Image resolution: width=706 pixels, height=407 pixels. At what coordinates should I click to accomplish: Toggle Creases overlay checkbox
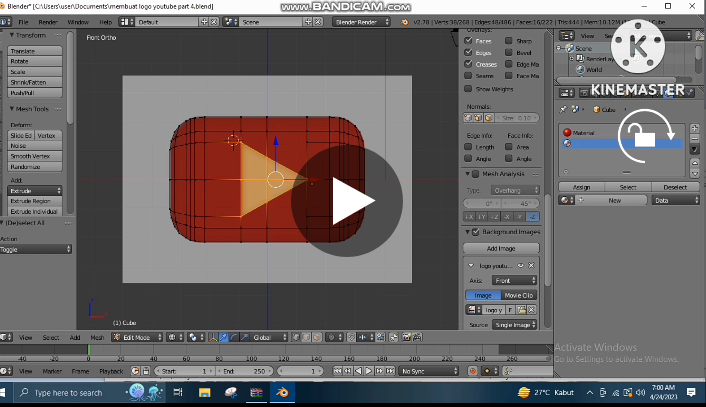click(x=468, y=64)
